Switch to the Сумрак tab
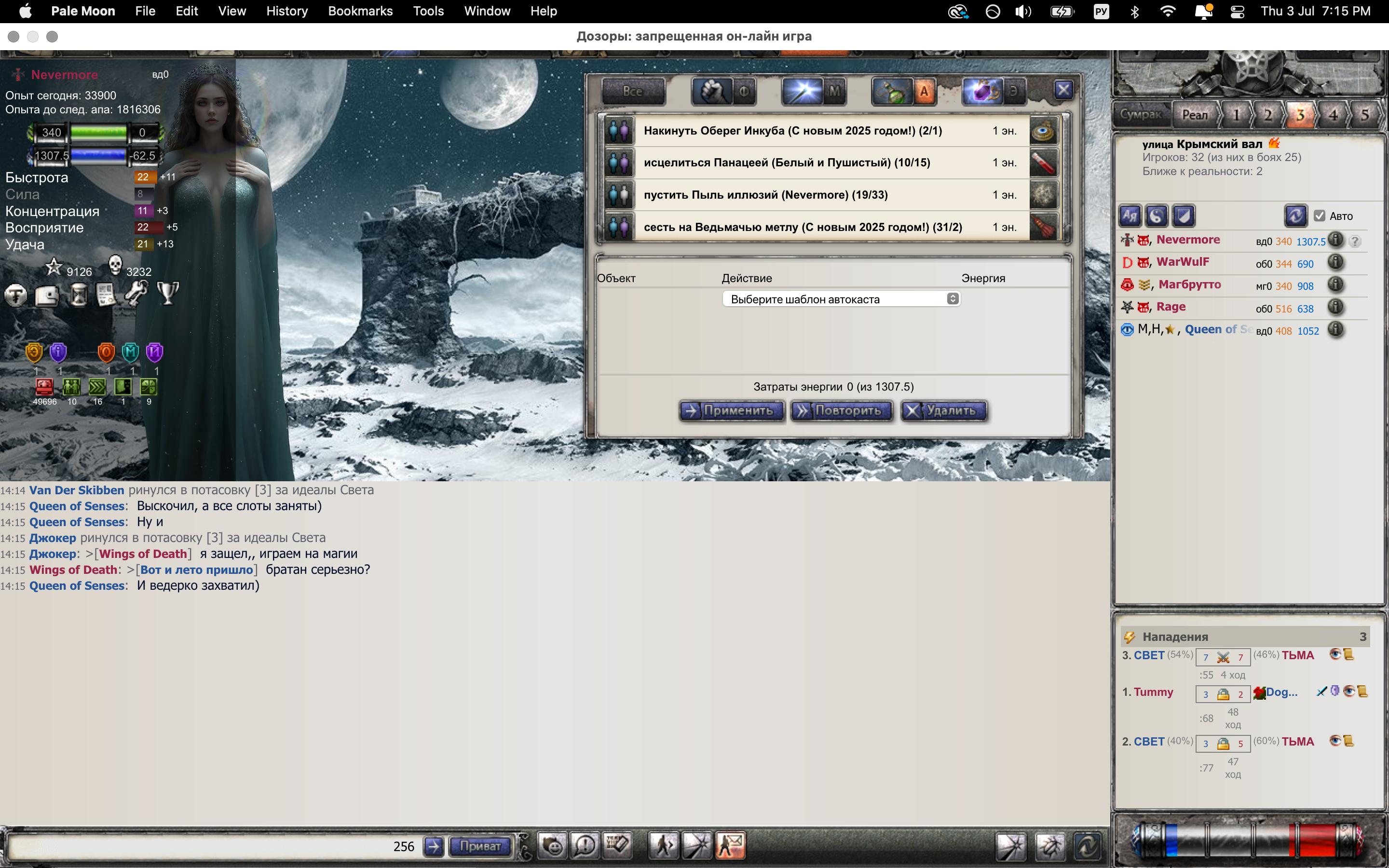The height and width of the screenshot is (868, 1389). pos(1141,114)
